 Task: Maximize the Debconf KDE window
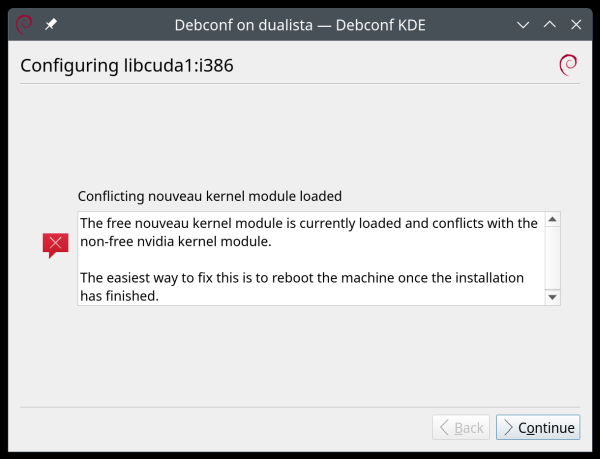coord(549,24)
